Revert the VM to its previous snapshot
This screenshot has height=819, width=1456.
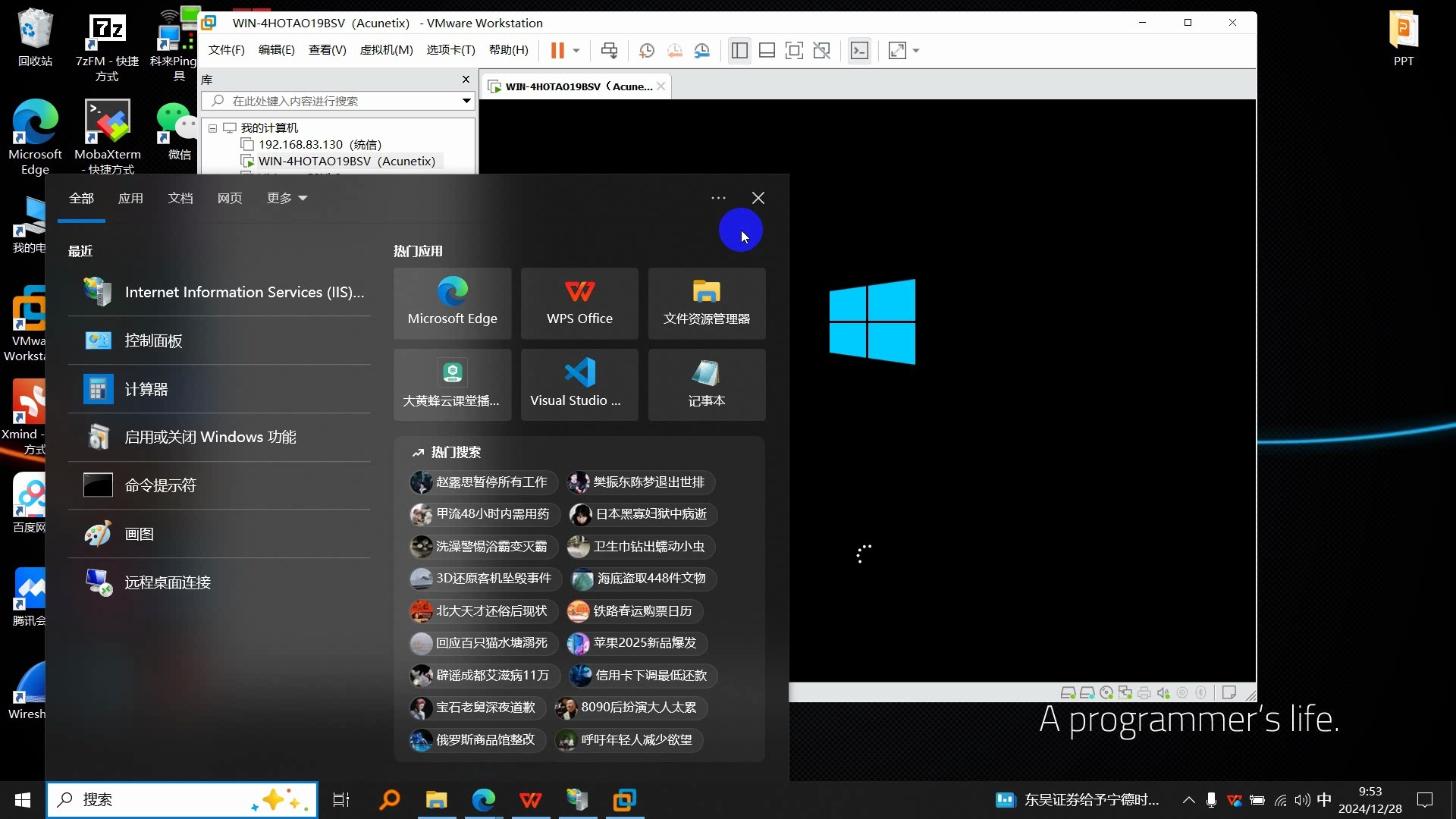tap(674, 51)
